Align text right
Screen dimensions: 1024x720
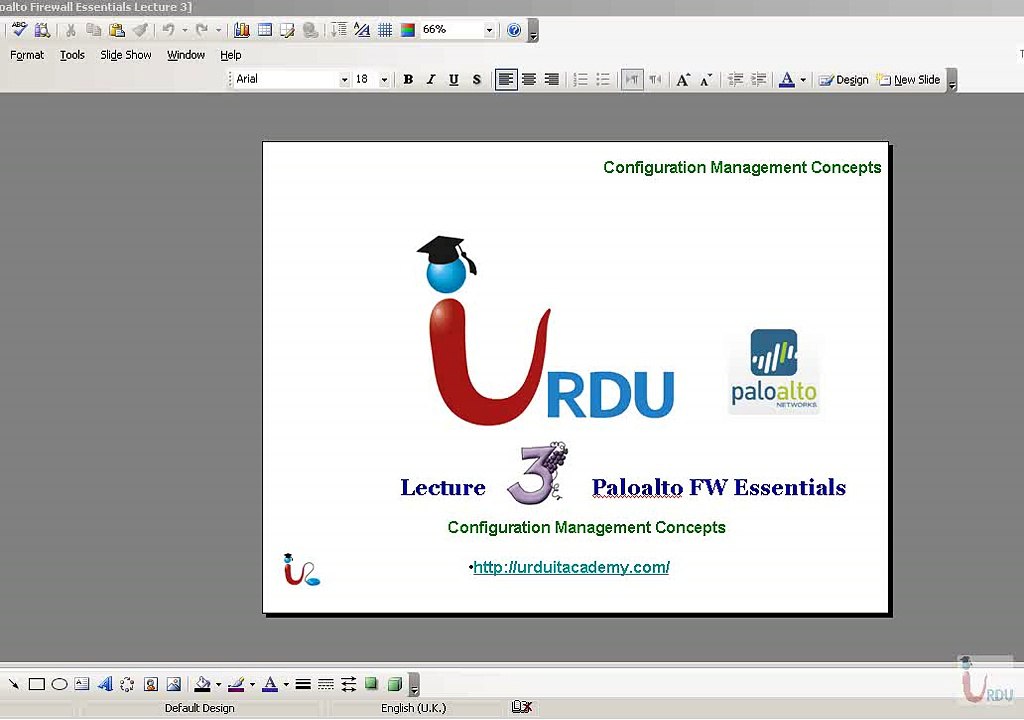click(x=552, y=80)
